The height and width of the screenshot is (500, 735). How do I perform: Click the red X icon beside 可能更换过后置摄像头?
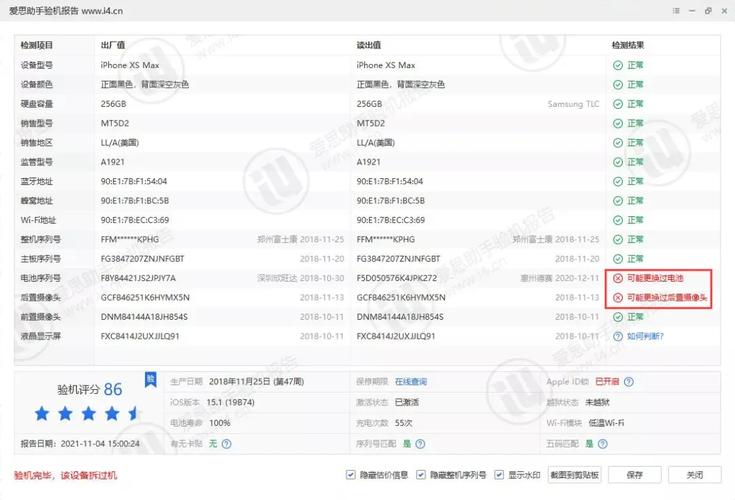pyautogui.click(x=618, y=298)
